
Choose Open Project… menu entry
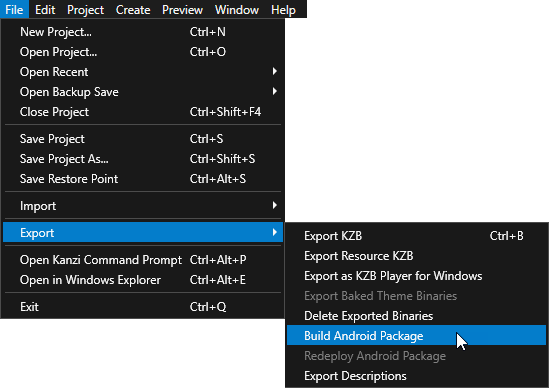click(143, 52)
